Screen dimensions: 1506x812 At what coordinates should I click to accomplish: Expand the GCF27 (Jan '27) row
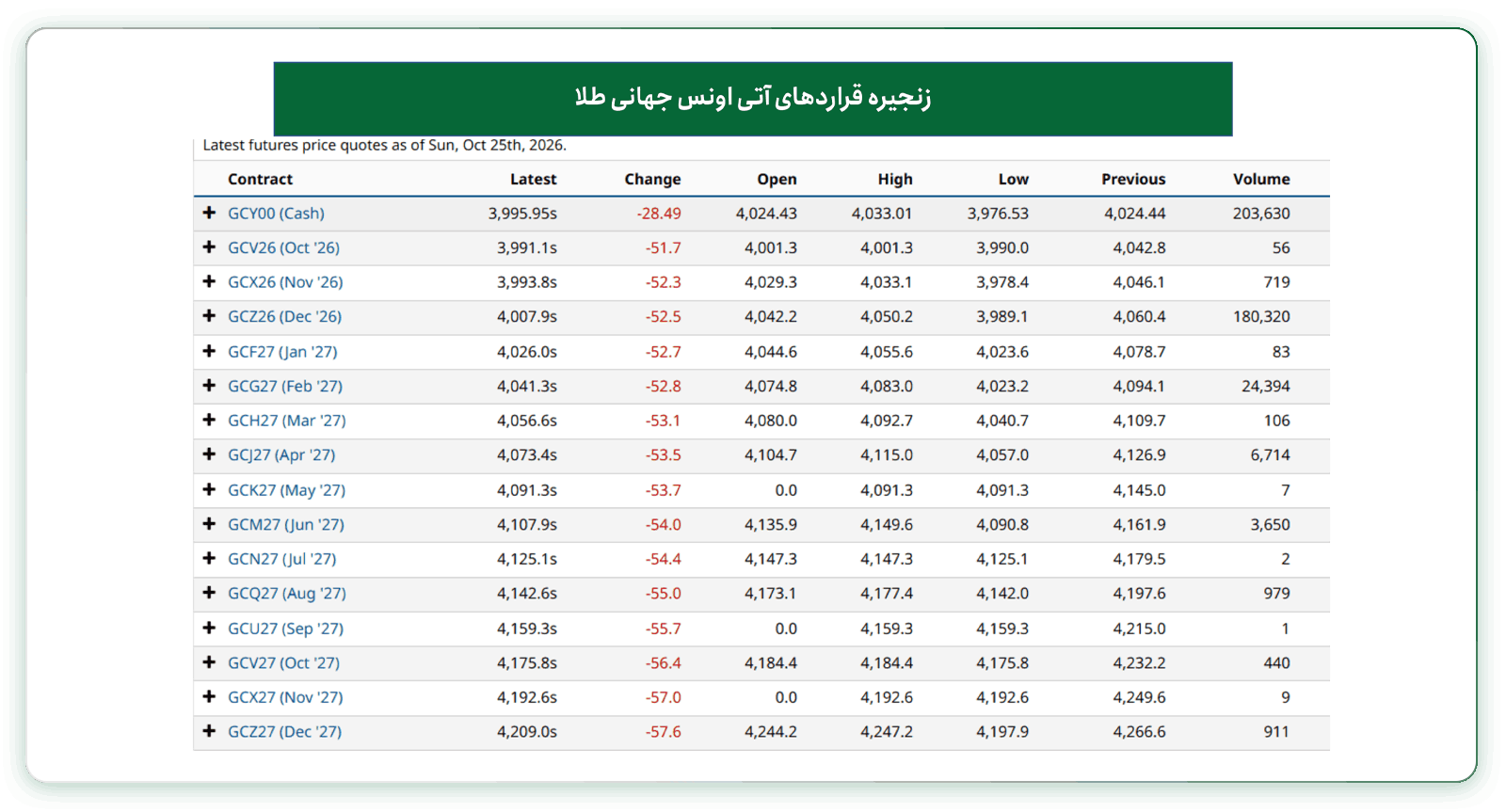[x=209, y=351]
